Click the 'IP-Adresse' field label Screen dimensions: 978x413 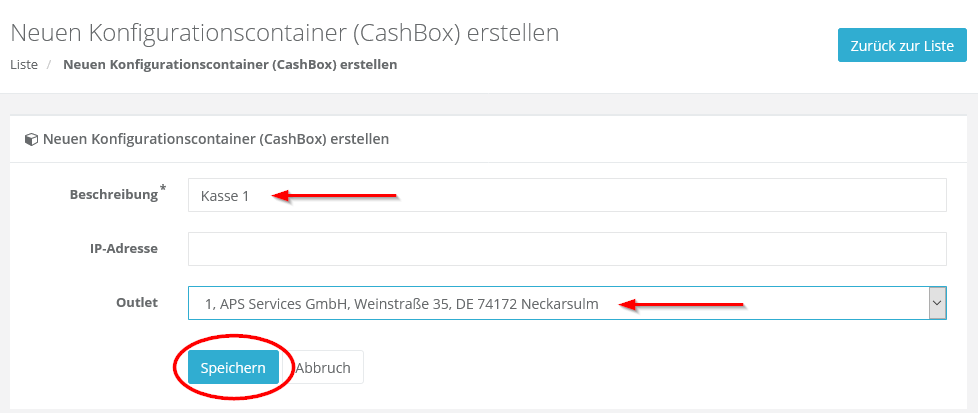[117, 248]
